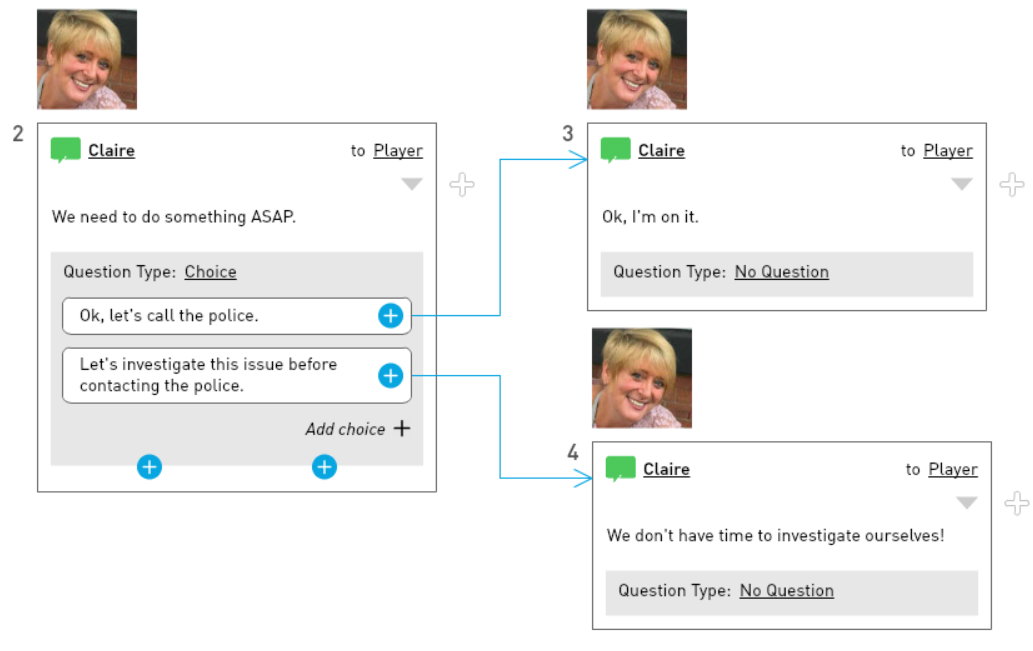The width and height of the screenshot is (1033, 651).
Task: Click the Player recipient link in node 2
Action: (398, 151)
